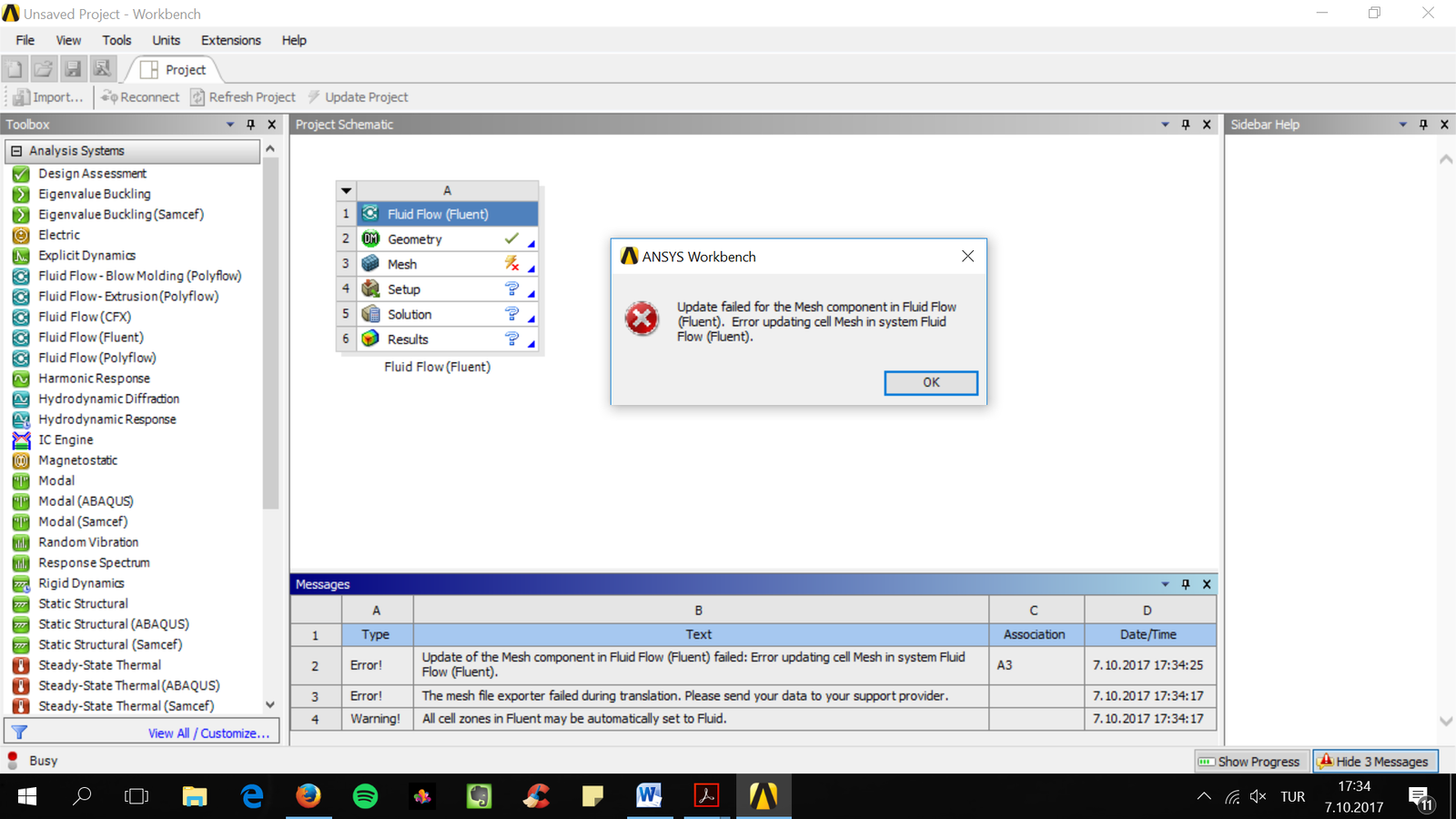Pin the Project Schematic panel
The height and width of the screenshot is (819, 1456).
point(1186,125)
